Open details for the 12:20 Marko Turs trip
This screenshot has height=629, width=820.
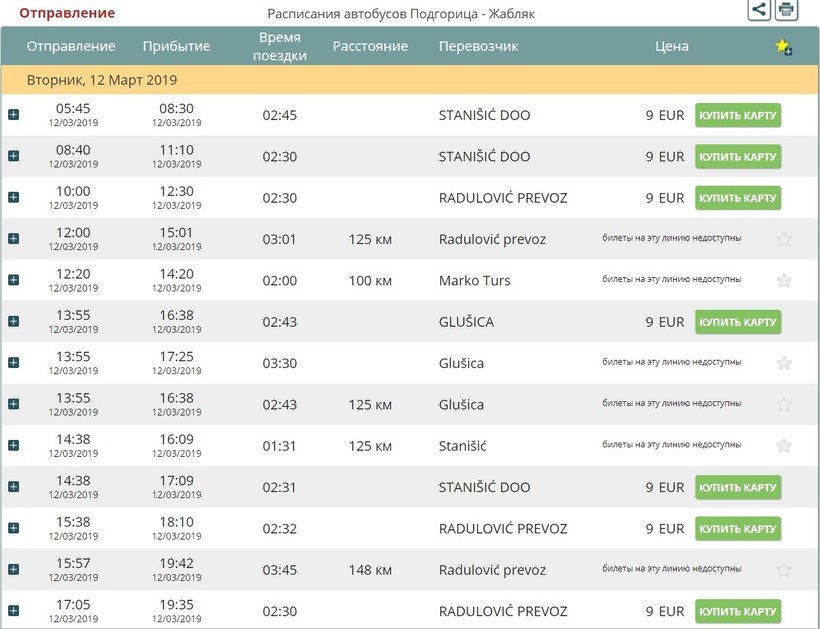(14, 280)
